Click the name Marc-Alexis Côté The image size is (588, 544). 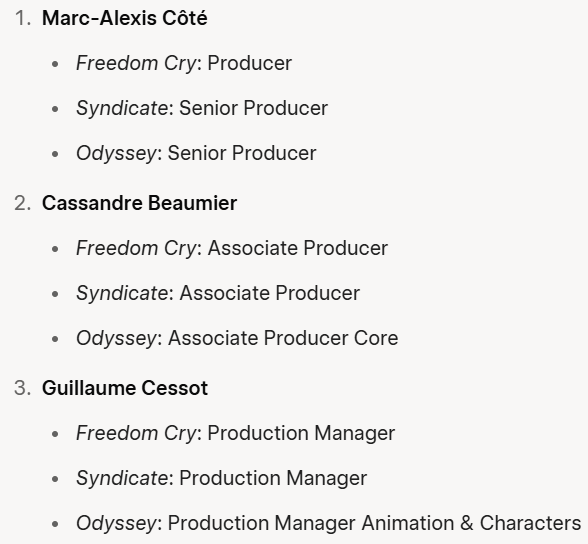pyautogui.click(x=124, y=18)
